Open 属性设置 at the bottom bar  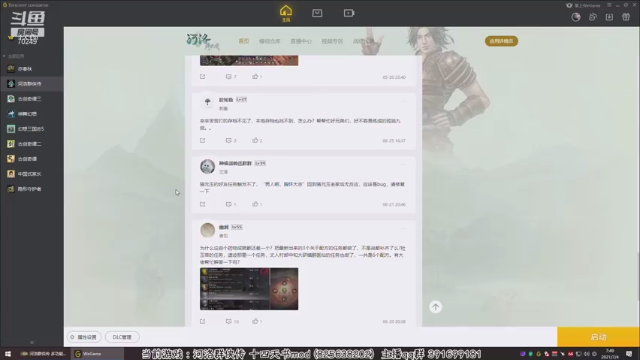[x=84, y=337]
